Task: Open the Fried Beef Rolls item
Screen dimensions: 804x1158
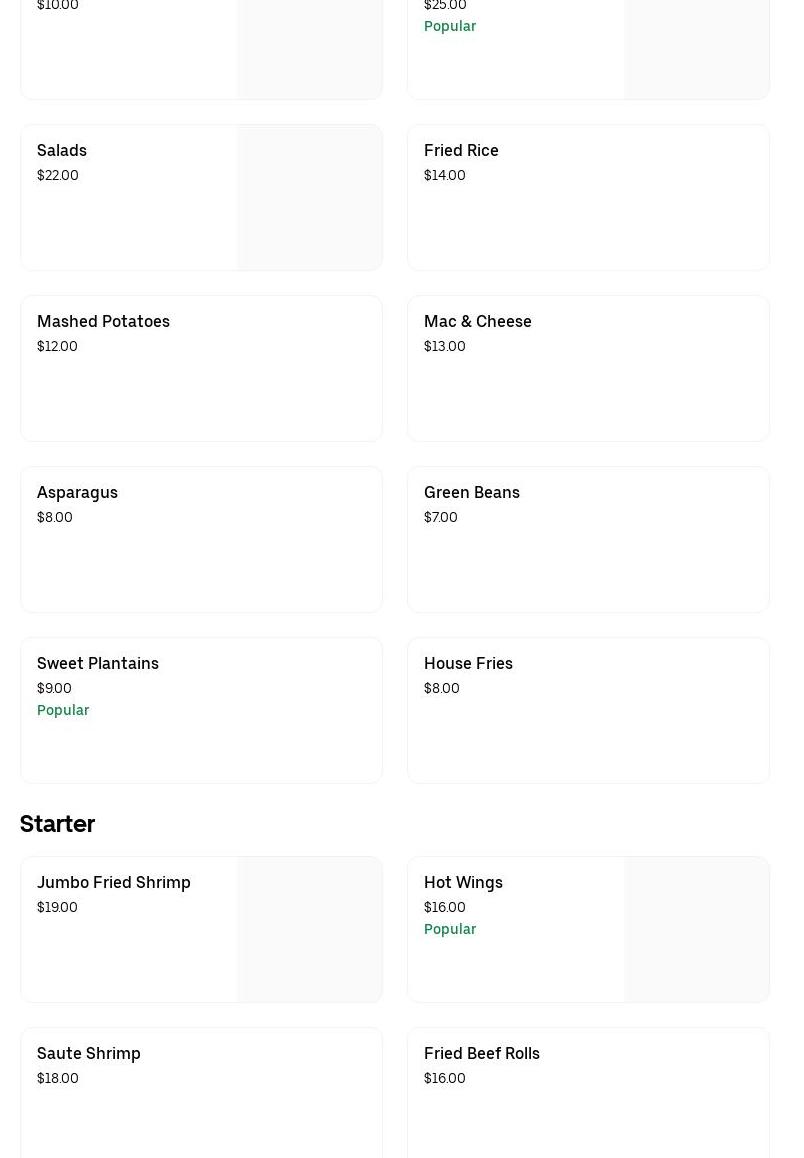Action: click(x=481, y=1053)
